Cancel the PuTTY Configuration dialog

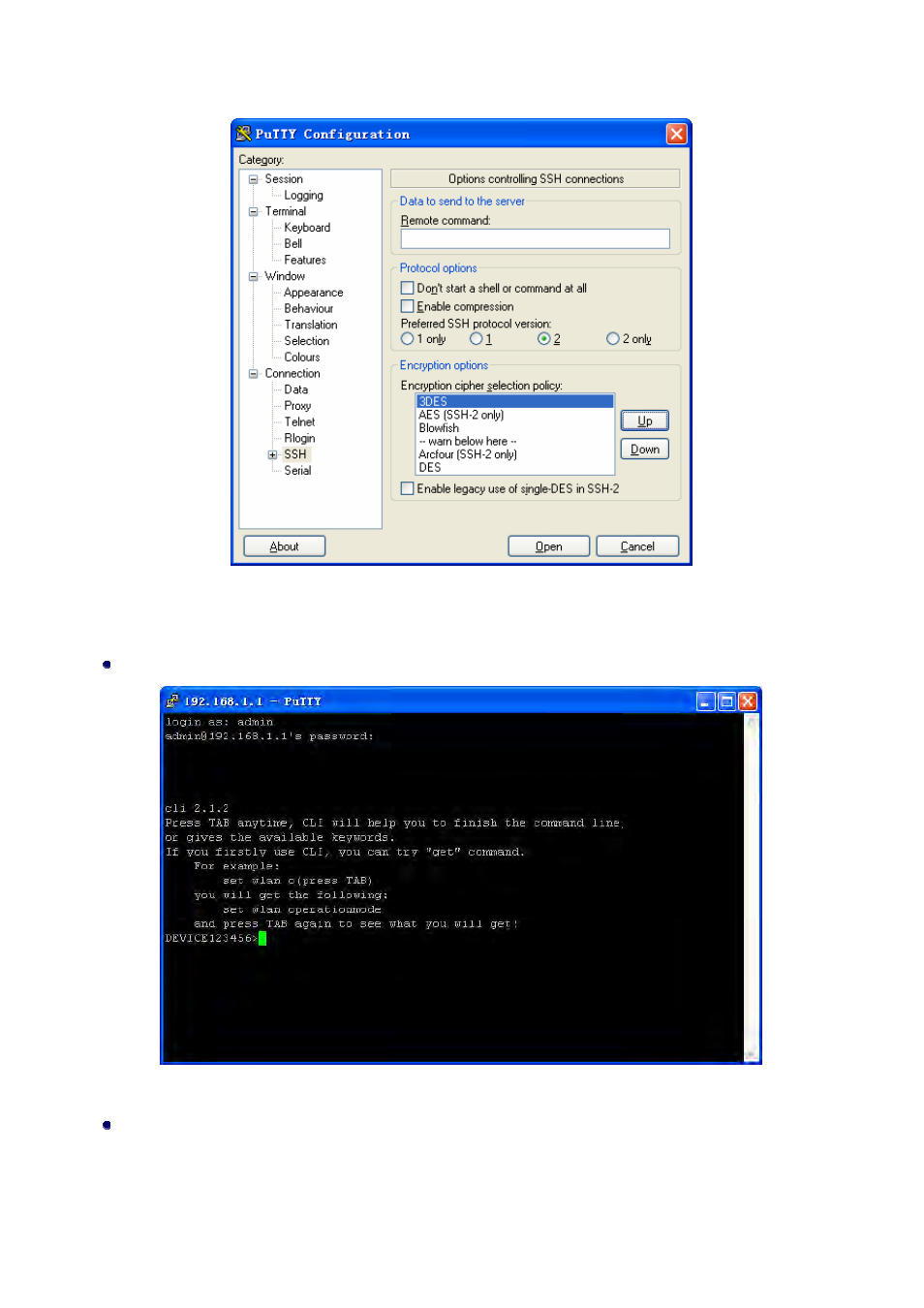(637, 546)
